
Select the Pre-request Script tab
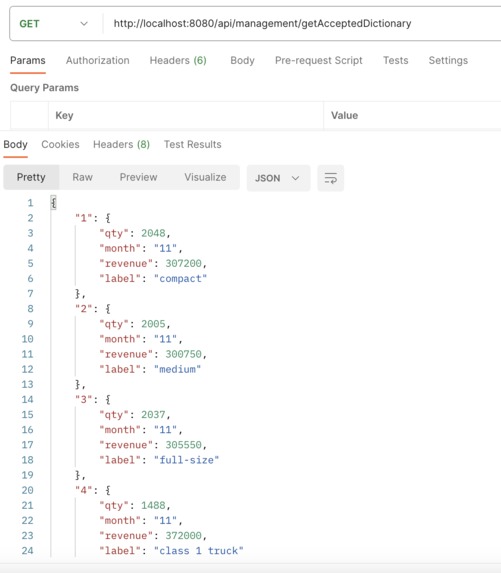tap(319, 60)
